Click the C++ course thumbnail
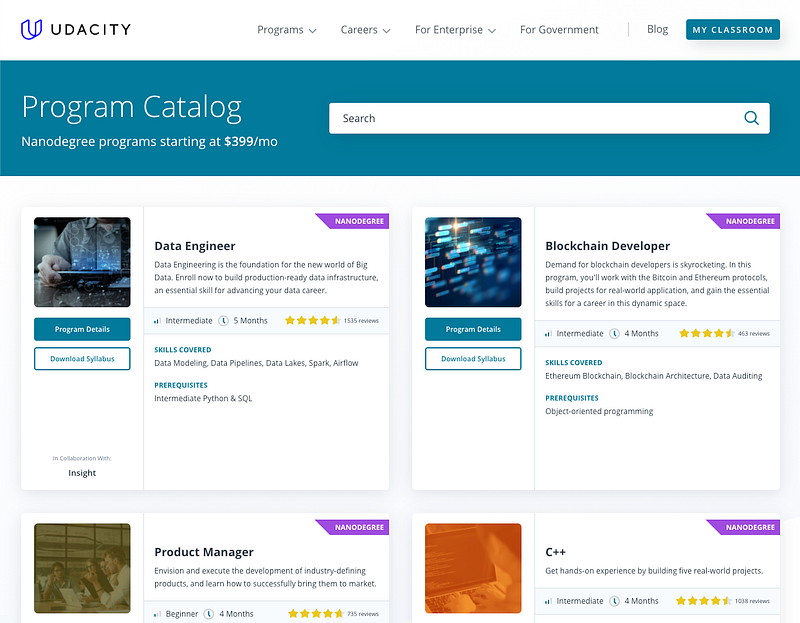800x623 pixels. 473,568
